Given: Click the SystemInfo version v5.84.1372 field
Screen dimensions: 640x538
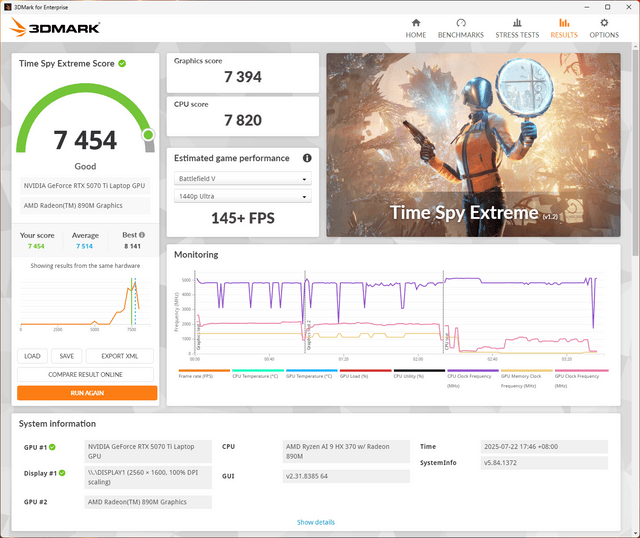Looking at the screenshot, I should (x=544, y=462).
